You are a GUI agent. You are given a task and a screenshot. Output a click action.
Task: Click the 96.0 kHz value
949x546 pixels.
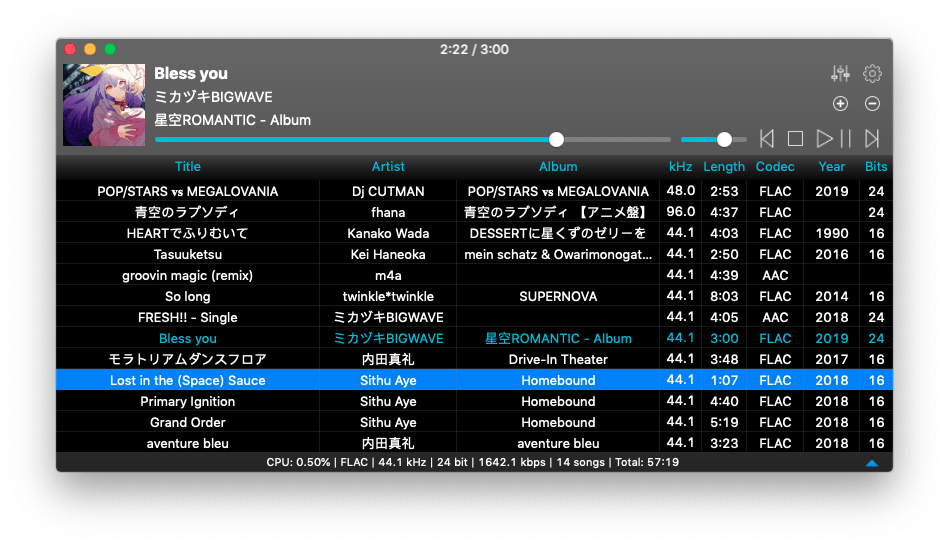[x=680, y=212]
